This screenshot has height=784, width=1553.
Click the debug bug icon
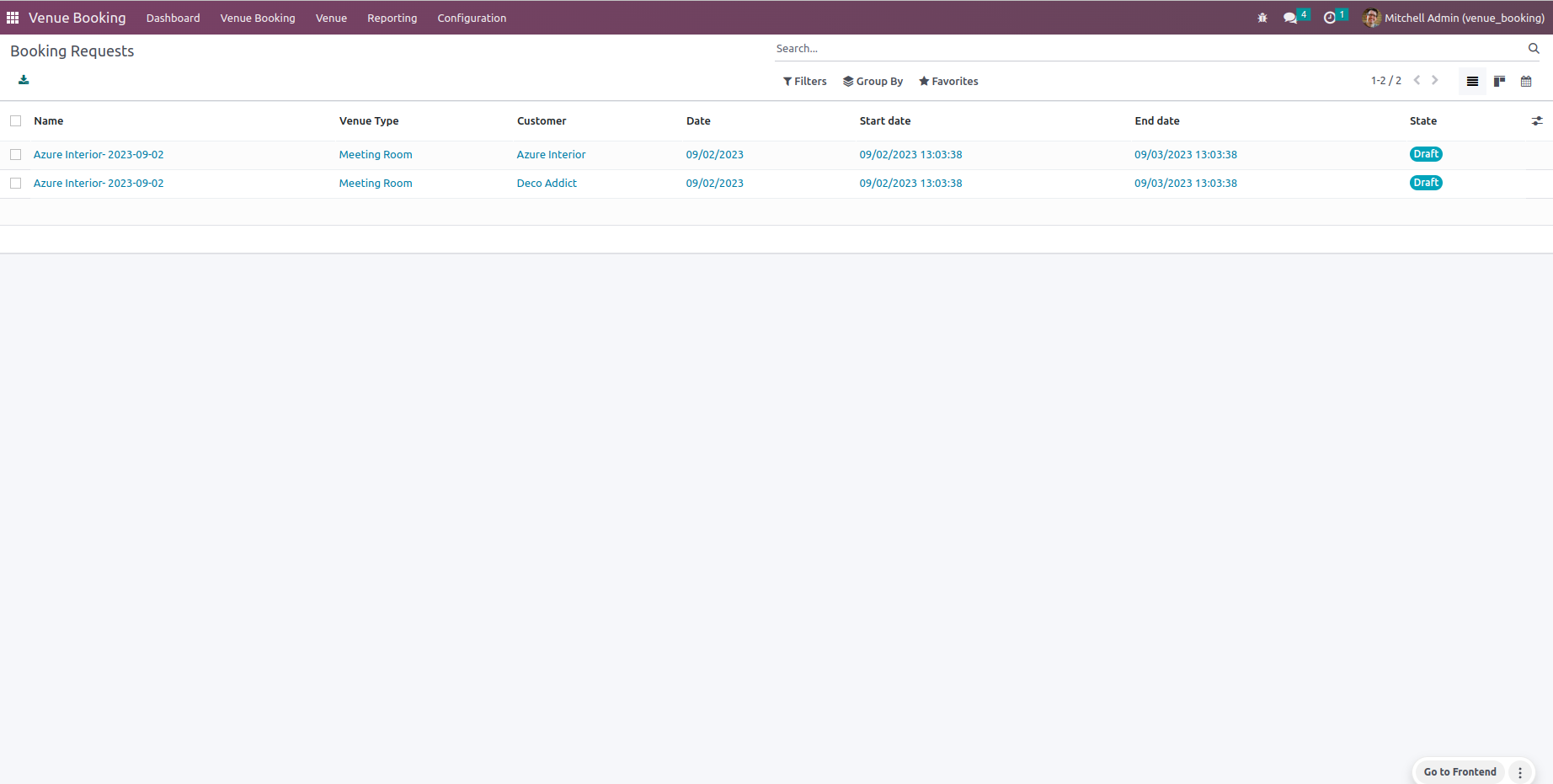1262,18
